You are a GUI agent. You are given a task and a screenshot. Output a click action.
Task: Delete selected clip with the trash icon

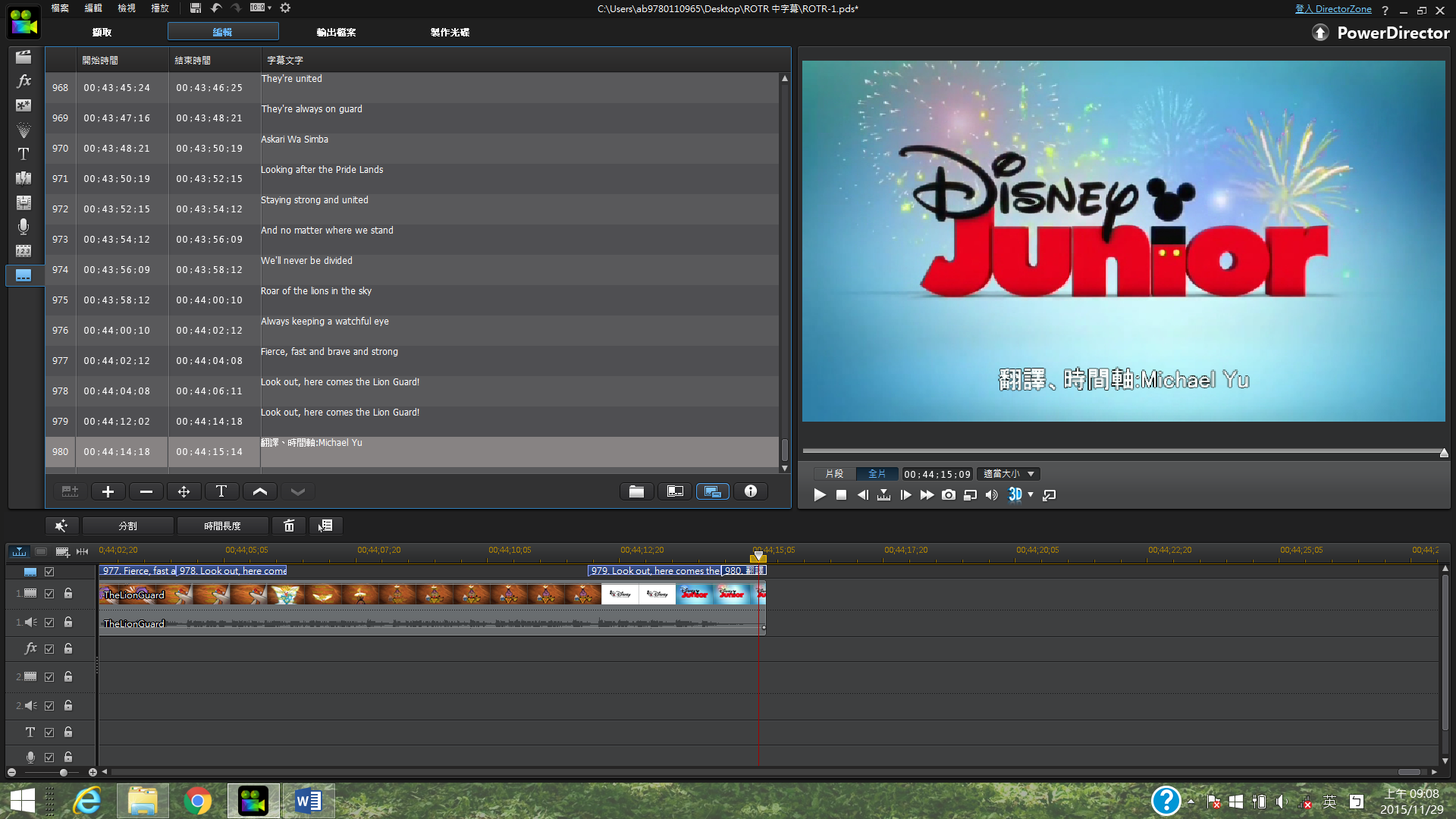click(x=289, y=526)
